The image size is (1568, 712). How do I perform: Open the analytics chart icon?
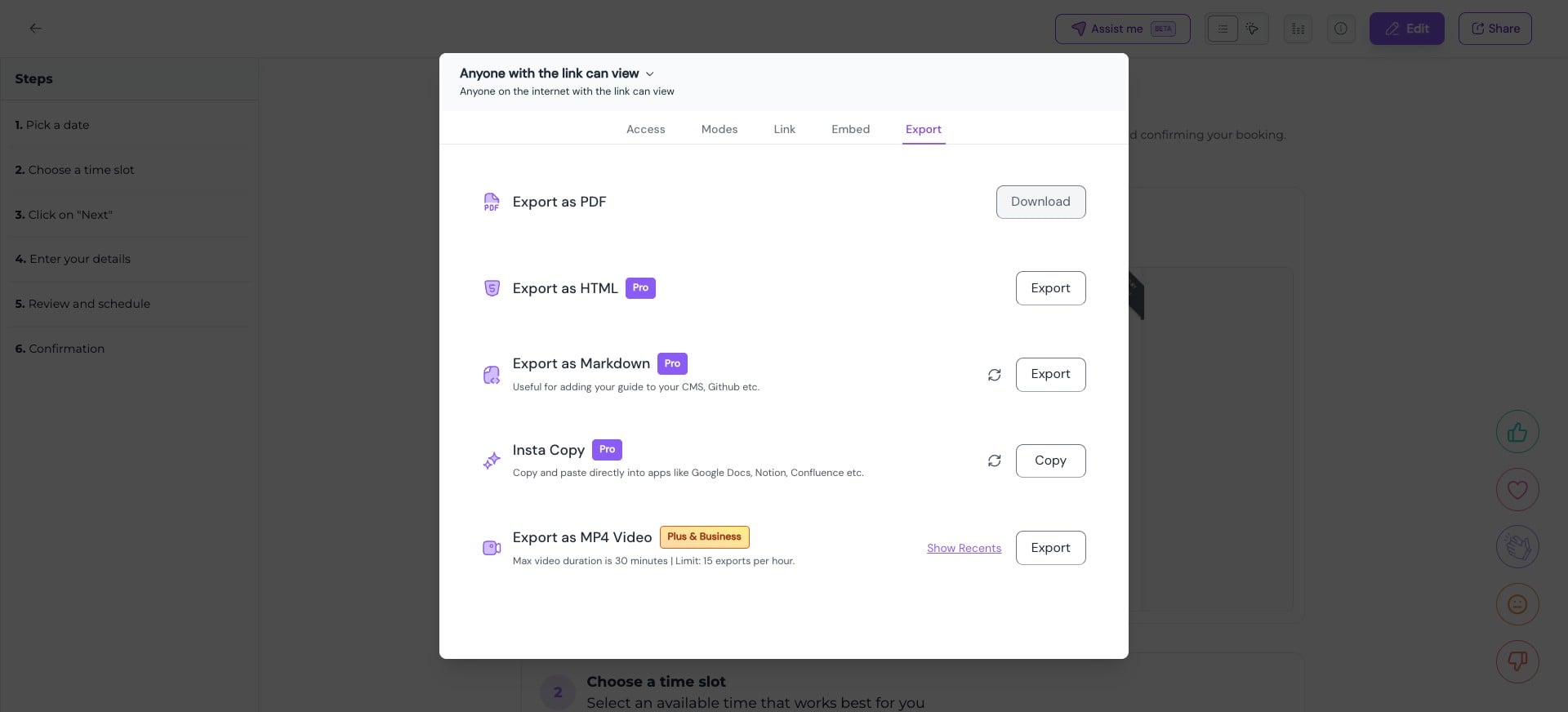(x=1298, y=29)
